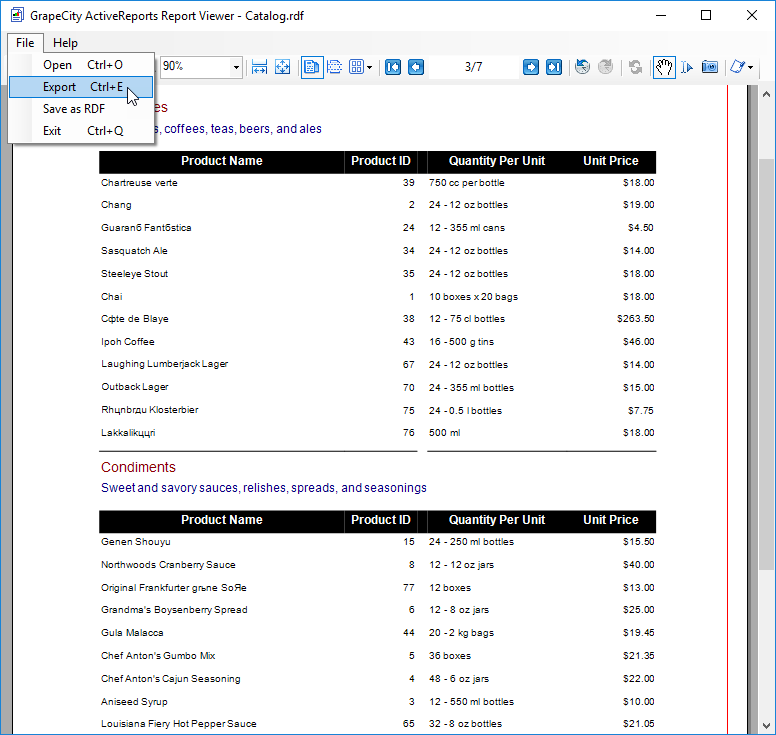Click the page number field showing 3/7
The image size is (776, 735).
coord(473,67)
